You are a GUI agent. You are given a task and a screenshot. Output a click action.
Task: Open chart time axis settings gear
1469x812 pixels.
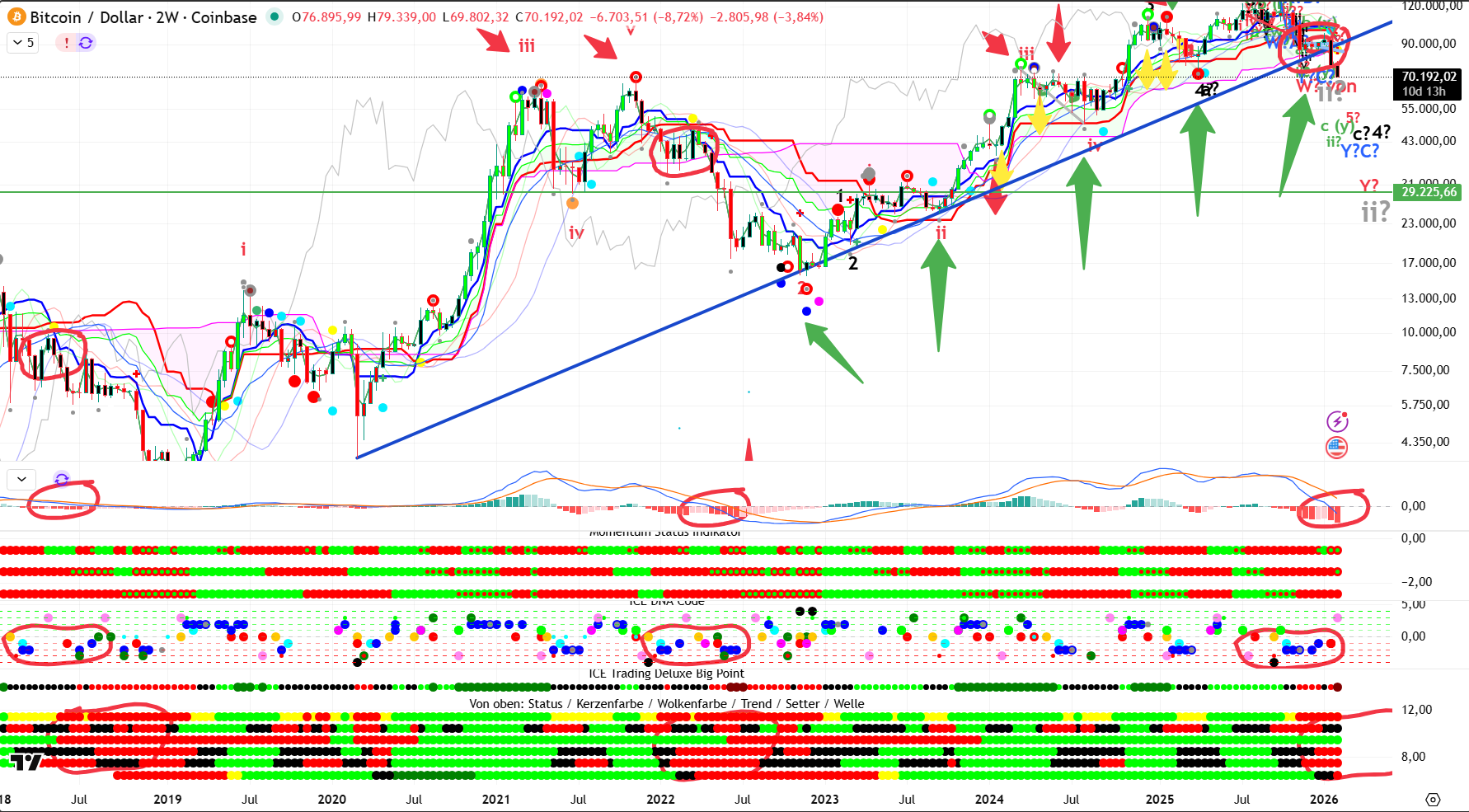(1433, 800)
